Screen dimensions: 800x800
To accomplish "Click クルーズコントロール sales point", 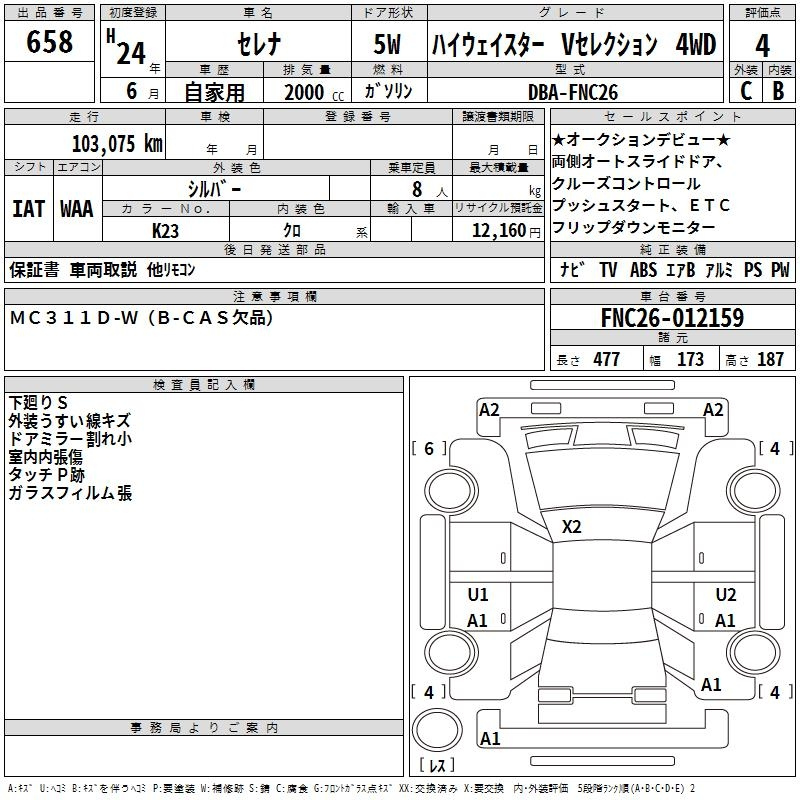I will pyautogui.click(x=626, y=183).
